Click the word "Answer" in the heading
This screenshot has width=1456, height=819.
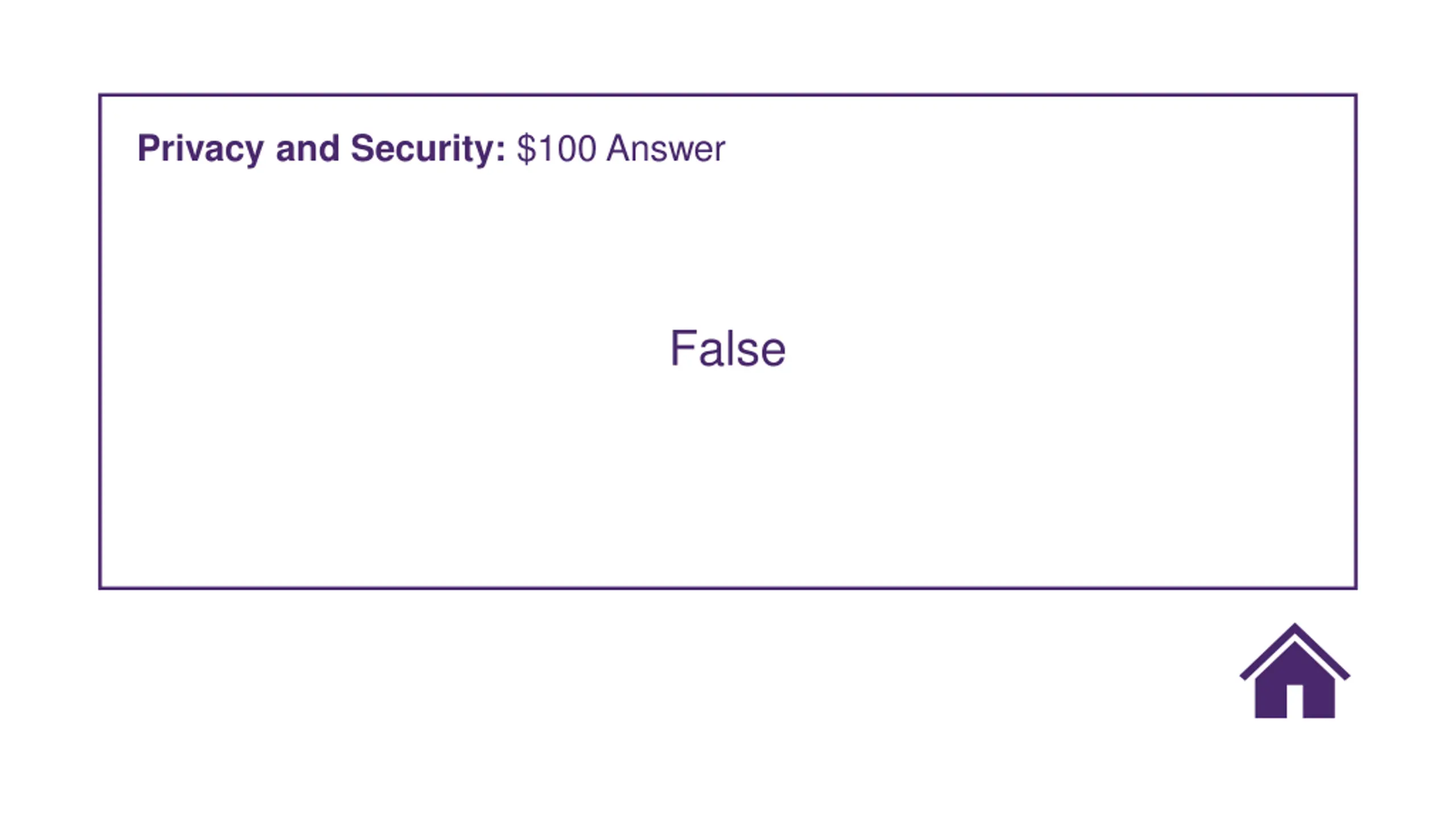point(665,149)
